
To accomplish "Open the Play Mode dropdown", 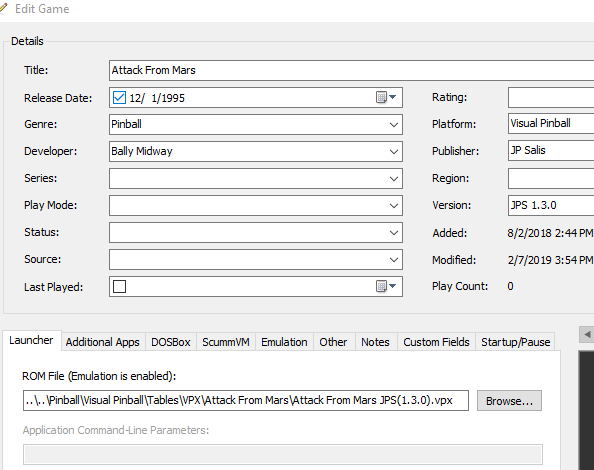I will click(394, 206).
